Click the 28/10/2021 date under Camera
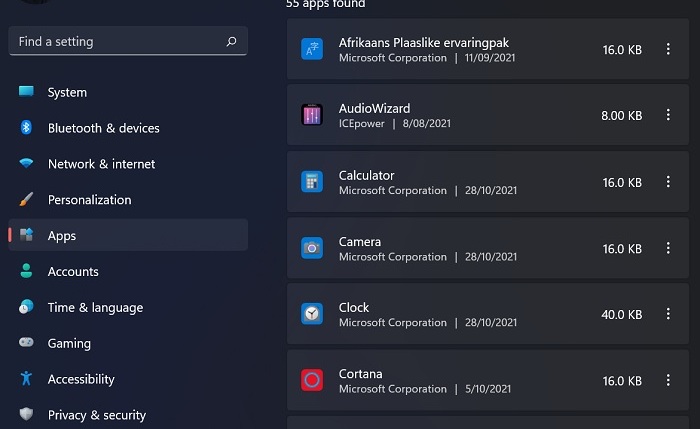The height and width of the screenshot is (429, 700). [x=491, y=257]
